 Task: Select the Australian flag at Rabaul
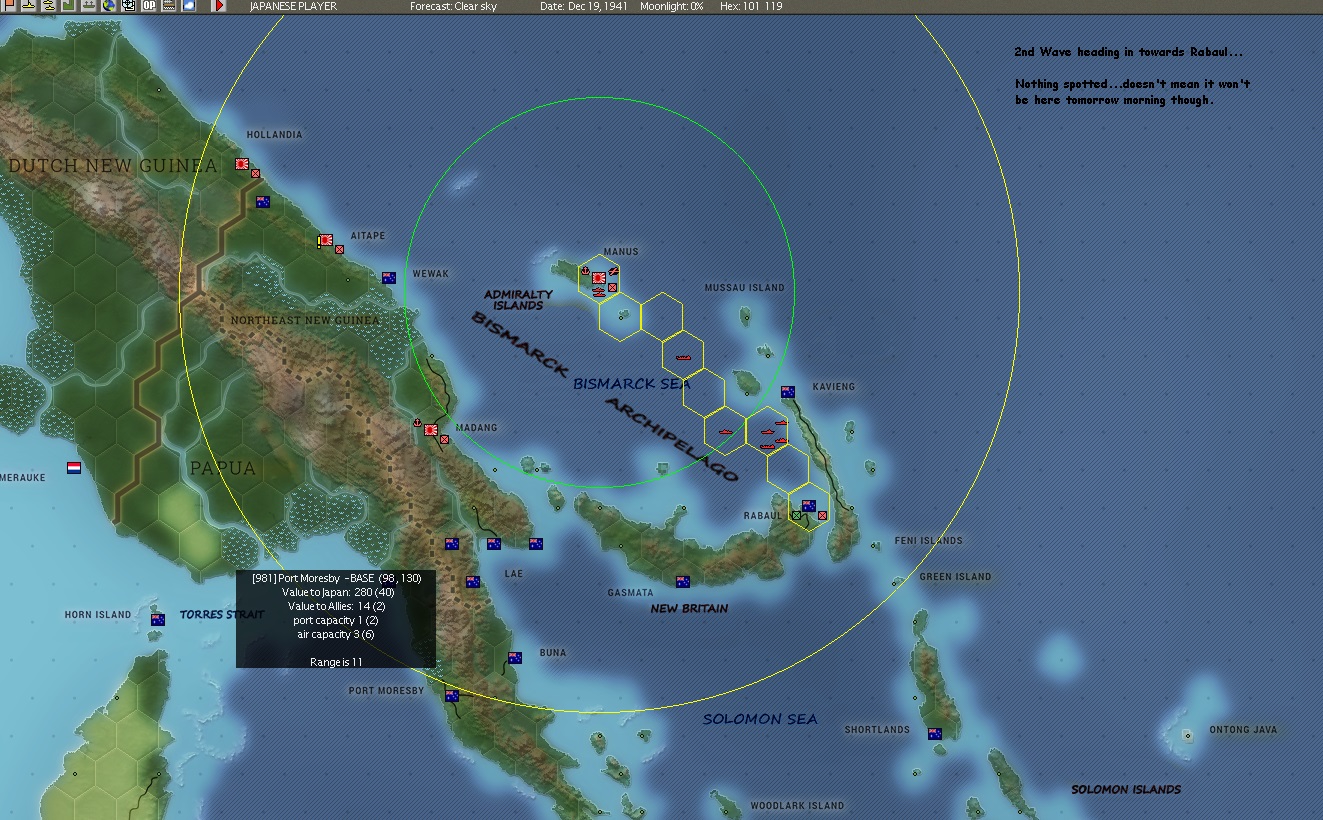pyautogui.click(x=809, y=505)
